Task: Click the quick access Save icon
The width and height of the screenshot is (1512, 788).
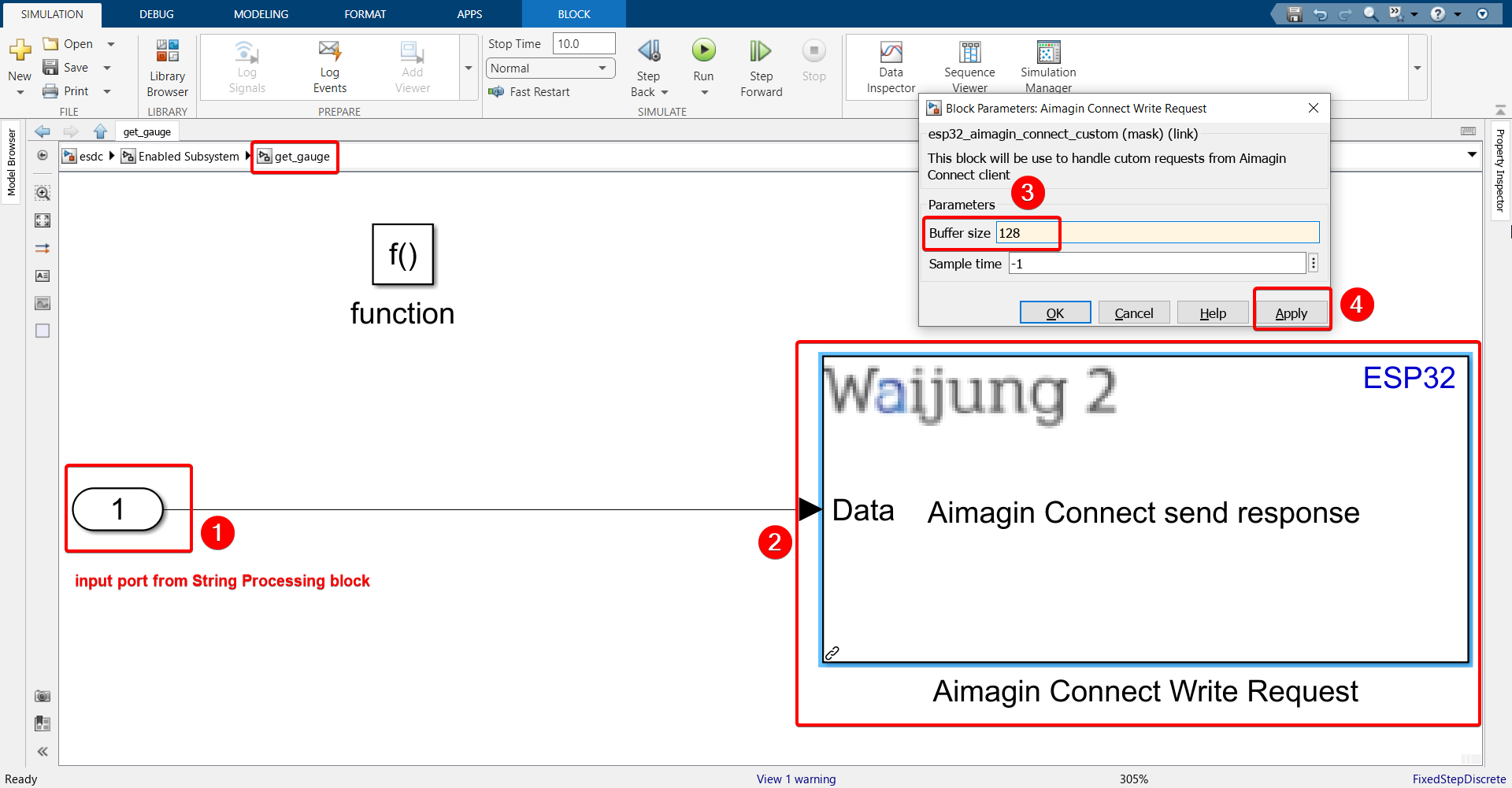Action: (1295, 14)
